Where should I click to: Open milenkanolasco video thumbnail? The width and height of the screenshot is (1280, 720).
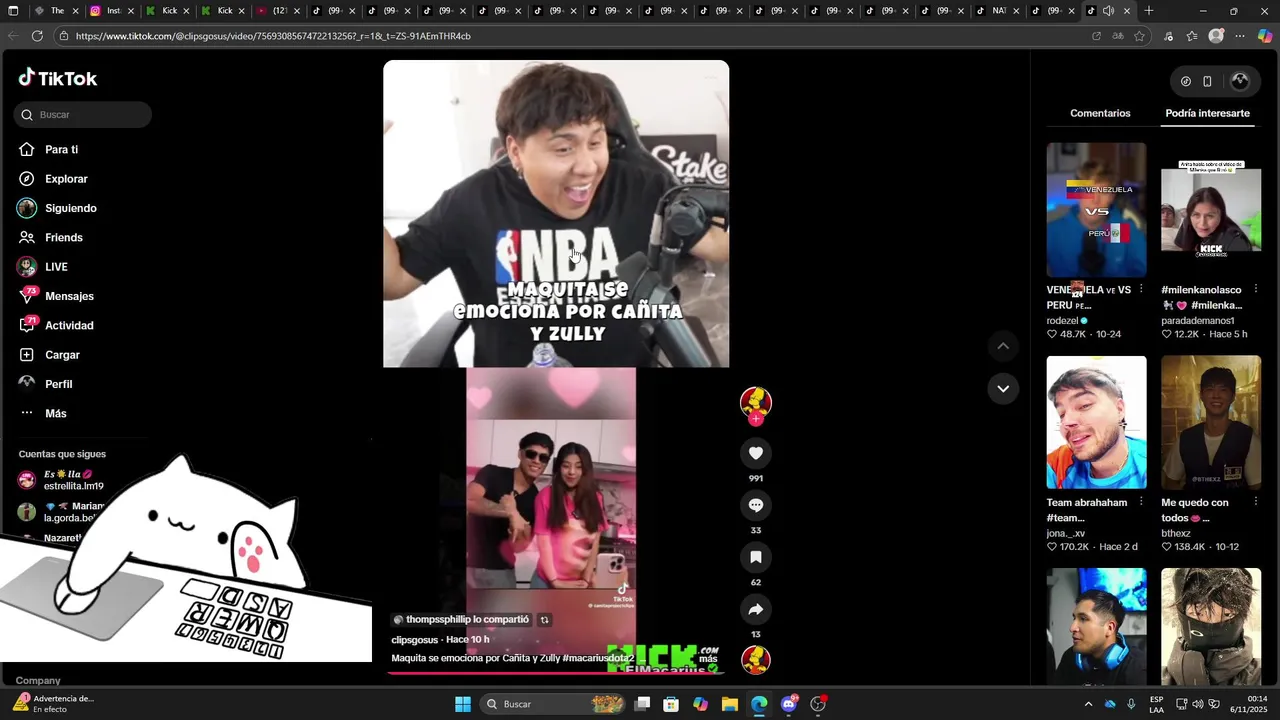pos(1211,210)
